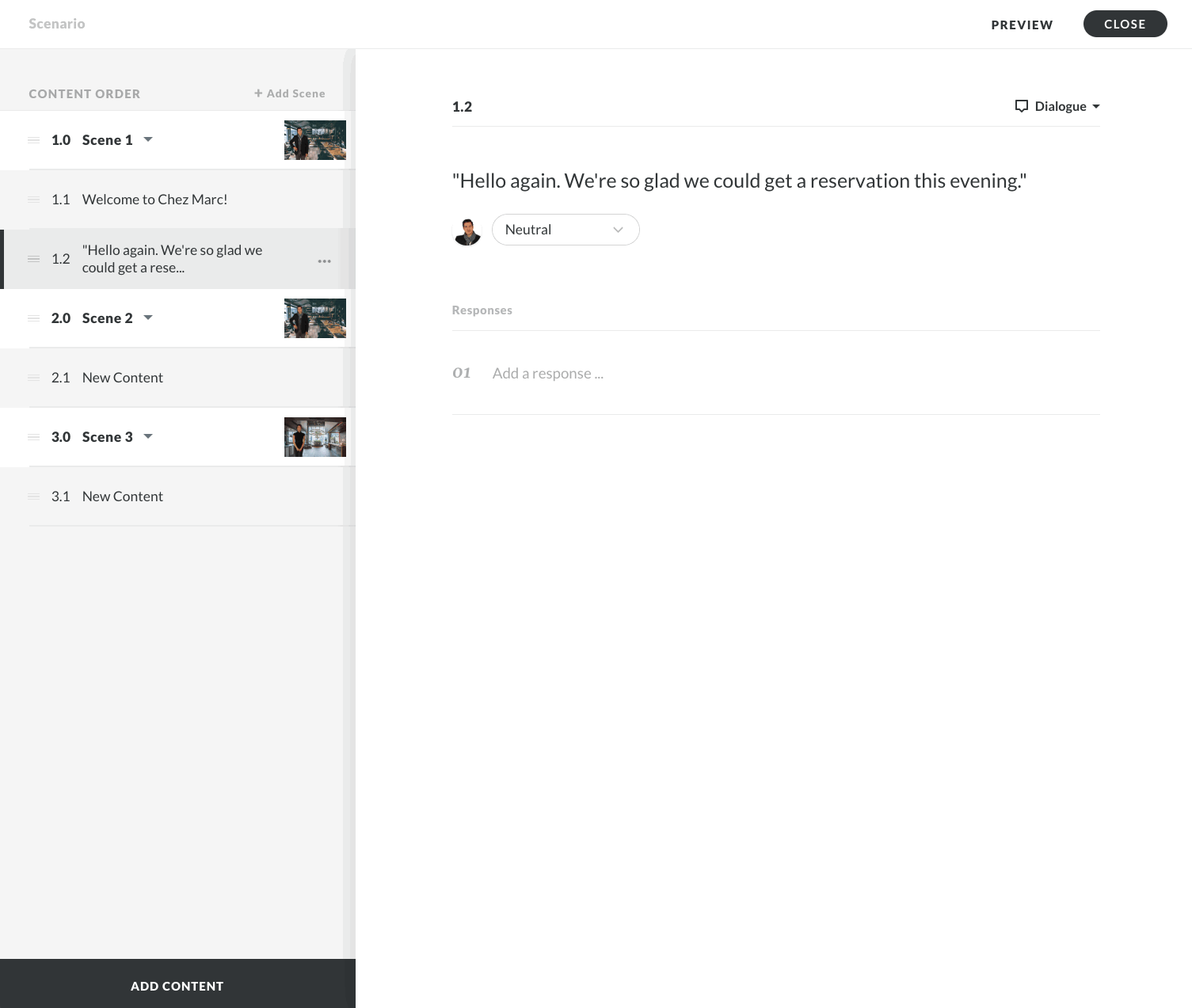Viewport: 1192px width, 1008px height.
Task: Click drag handle for item 1.2
Action: (34, 259)
